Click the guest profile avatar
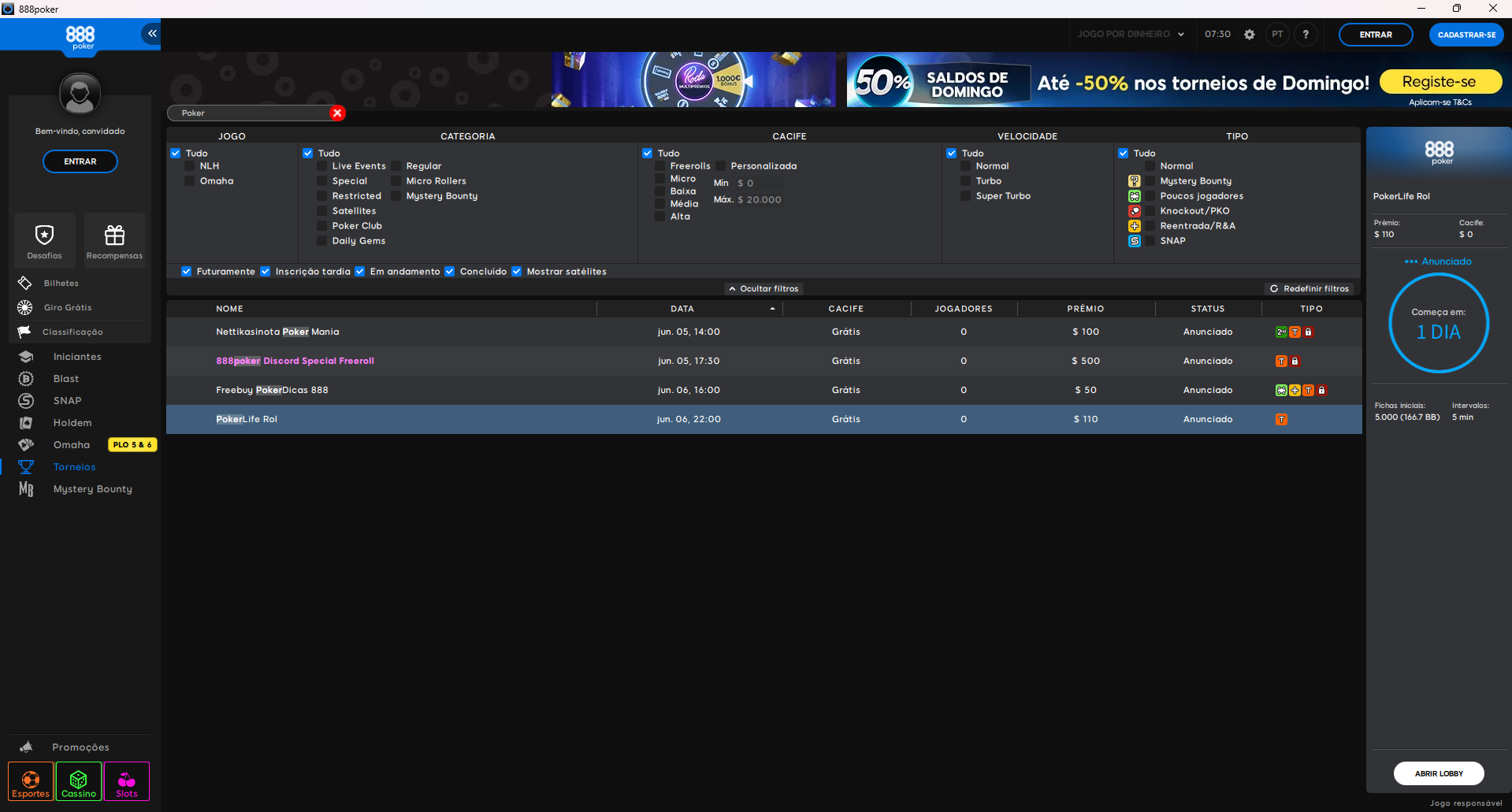Viewport: 1512px width, 812px height. [x=80, y=95]
